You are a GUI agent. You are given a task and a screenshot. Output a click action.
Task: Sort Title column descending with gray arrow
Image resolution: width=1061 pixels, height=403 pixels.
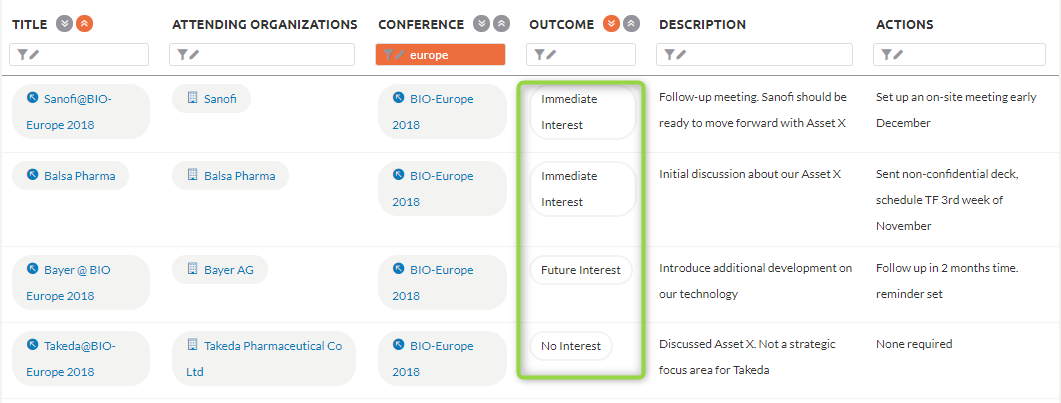click(x=64, y=24)
